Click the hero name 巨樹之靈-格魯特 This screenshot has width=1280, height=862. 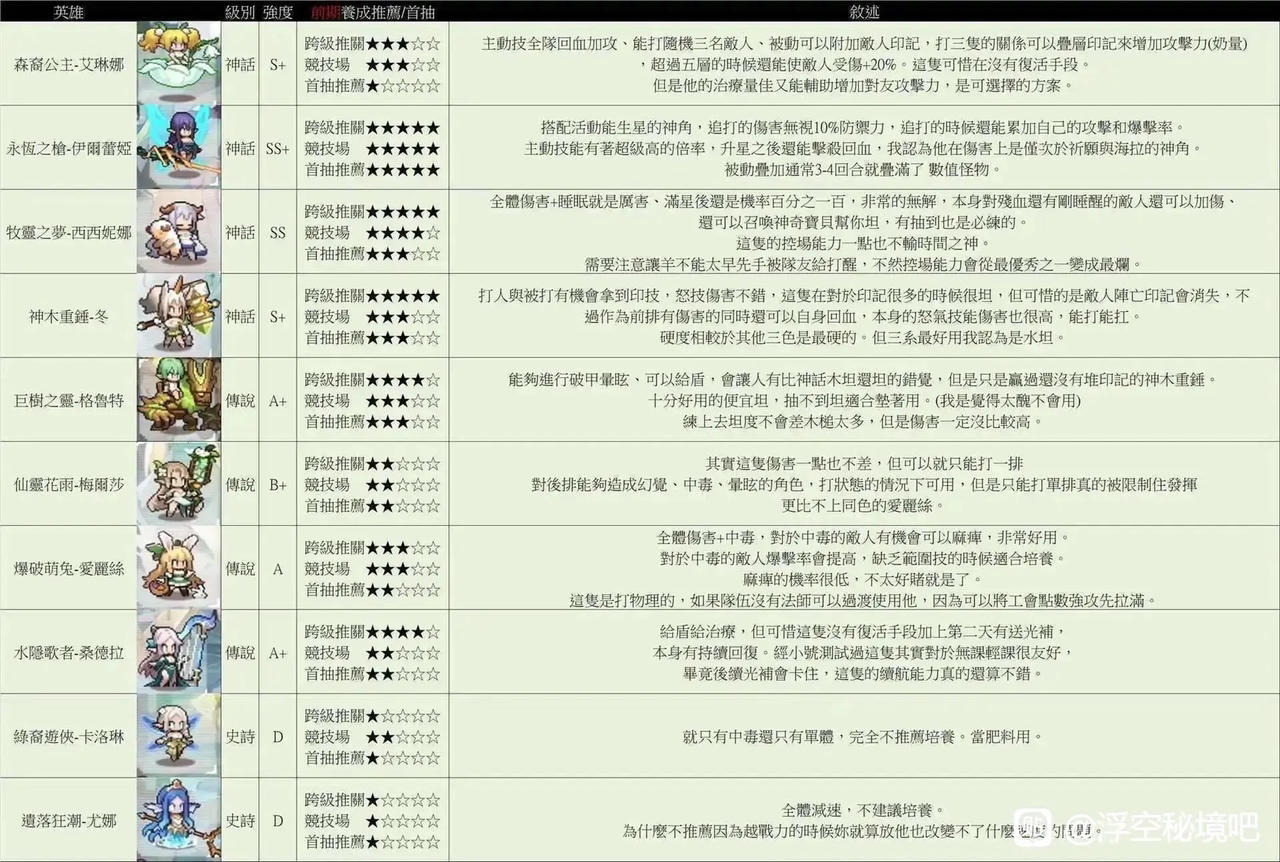69,400
